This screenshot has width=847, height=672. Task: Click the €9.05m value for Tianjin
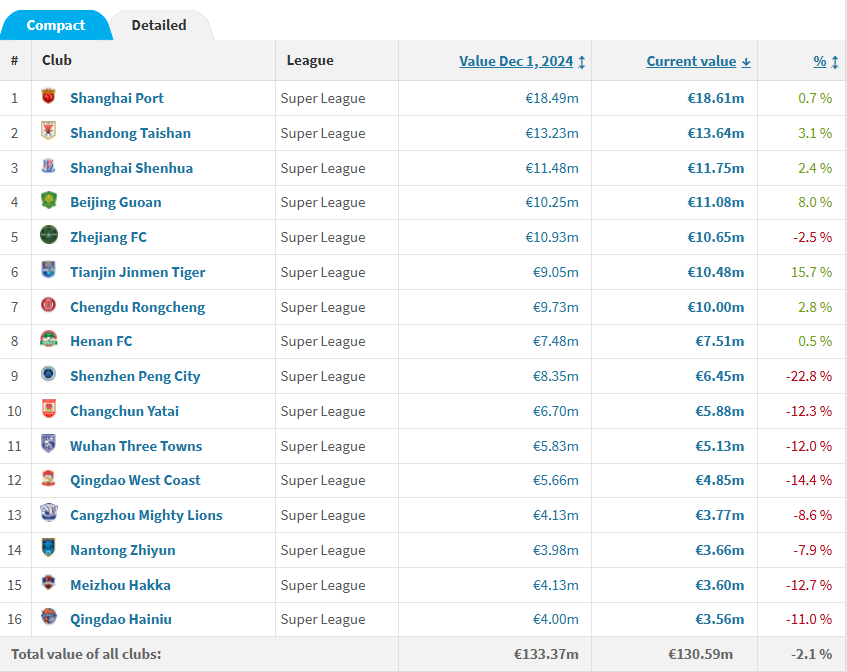555,272
